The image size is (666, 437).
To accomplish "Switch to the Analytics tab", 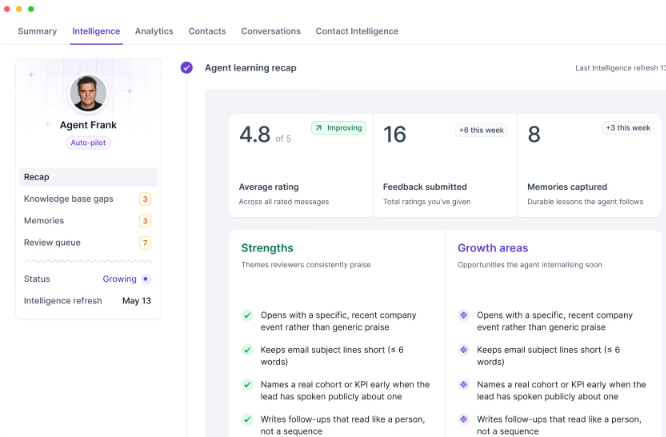I will point(154,31).
